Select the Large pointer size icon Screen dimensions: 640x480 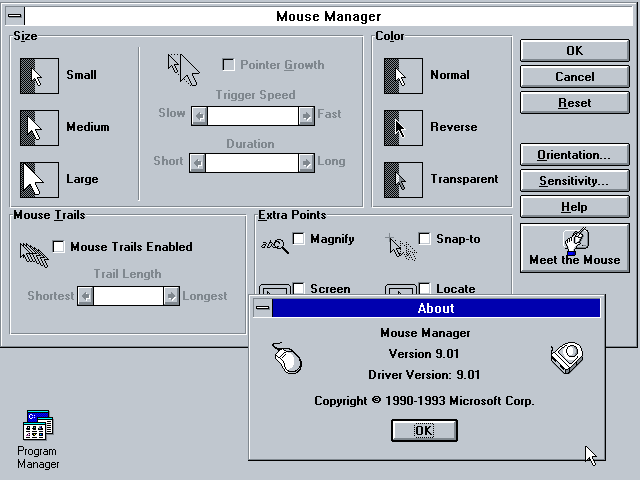(39, 180)
